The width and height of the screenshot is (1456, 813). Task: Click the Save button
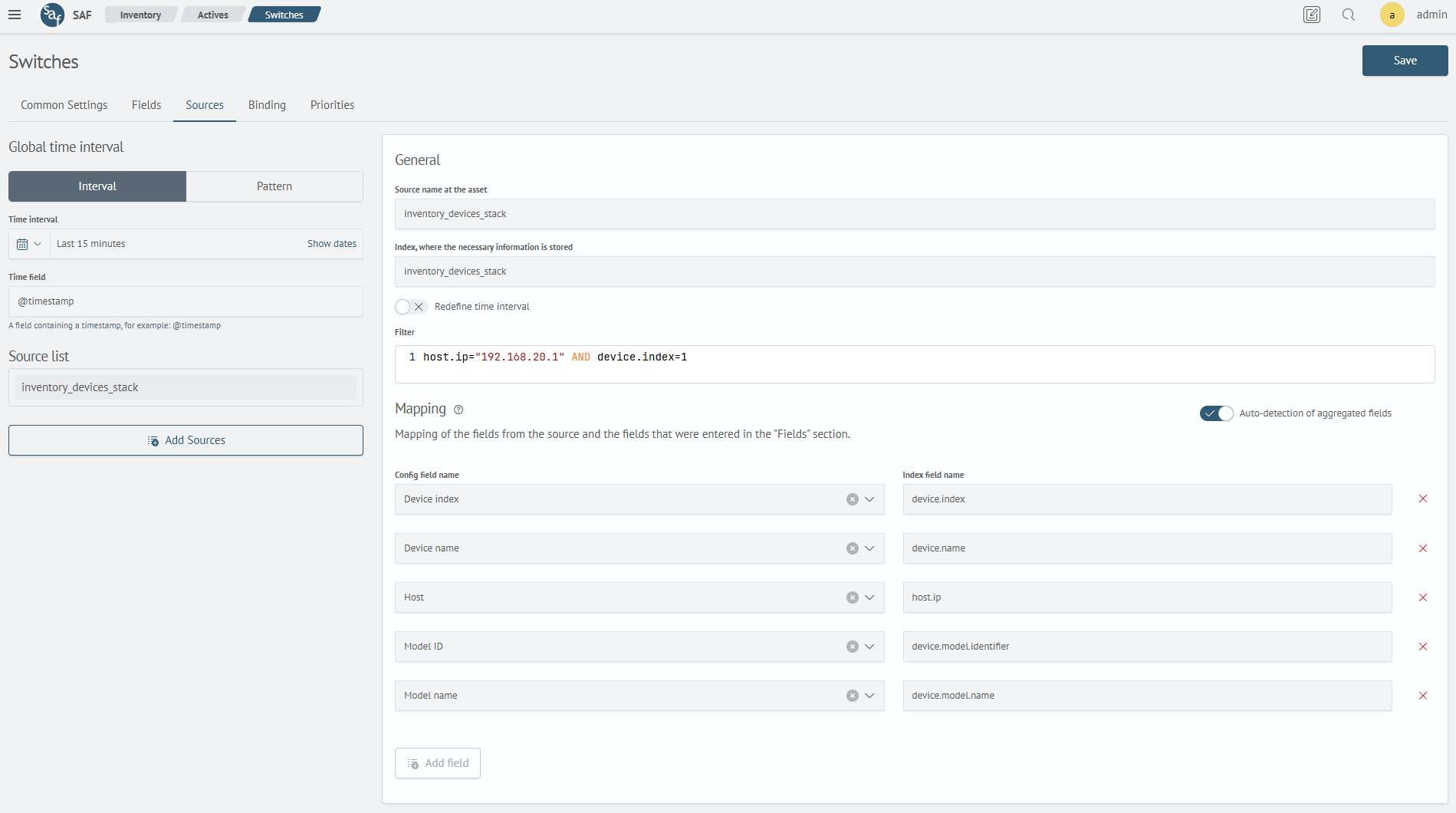(x=1405, y=61)
